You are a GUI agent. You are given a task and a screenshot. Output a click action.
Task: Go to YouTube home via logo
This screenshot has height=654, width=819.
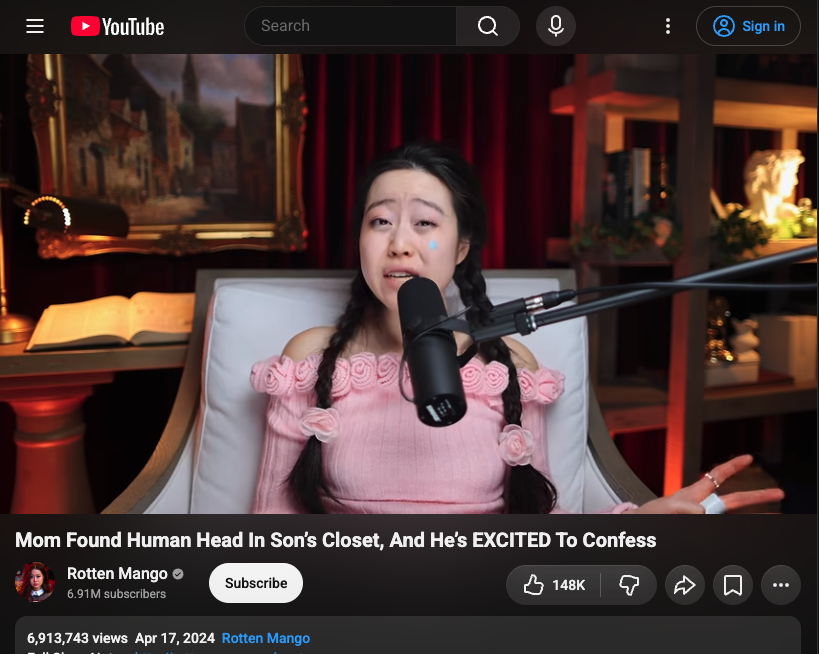(118, 26)
